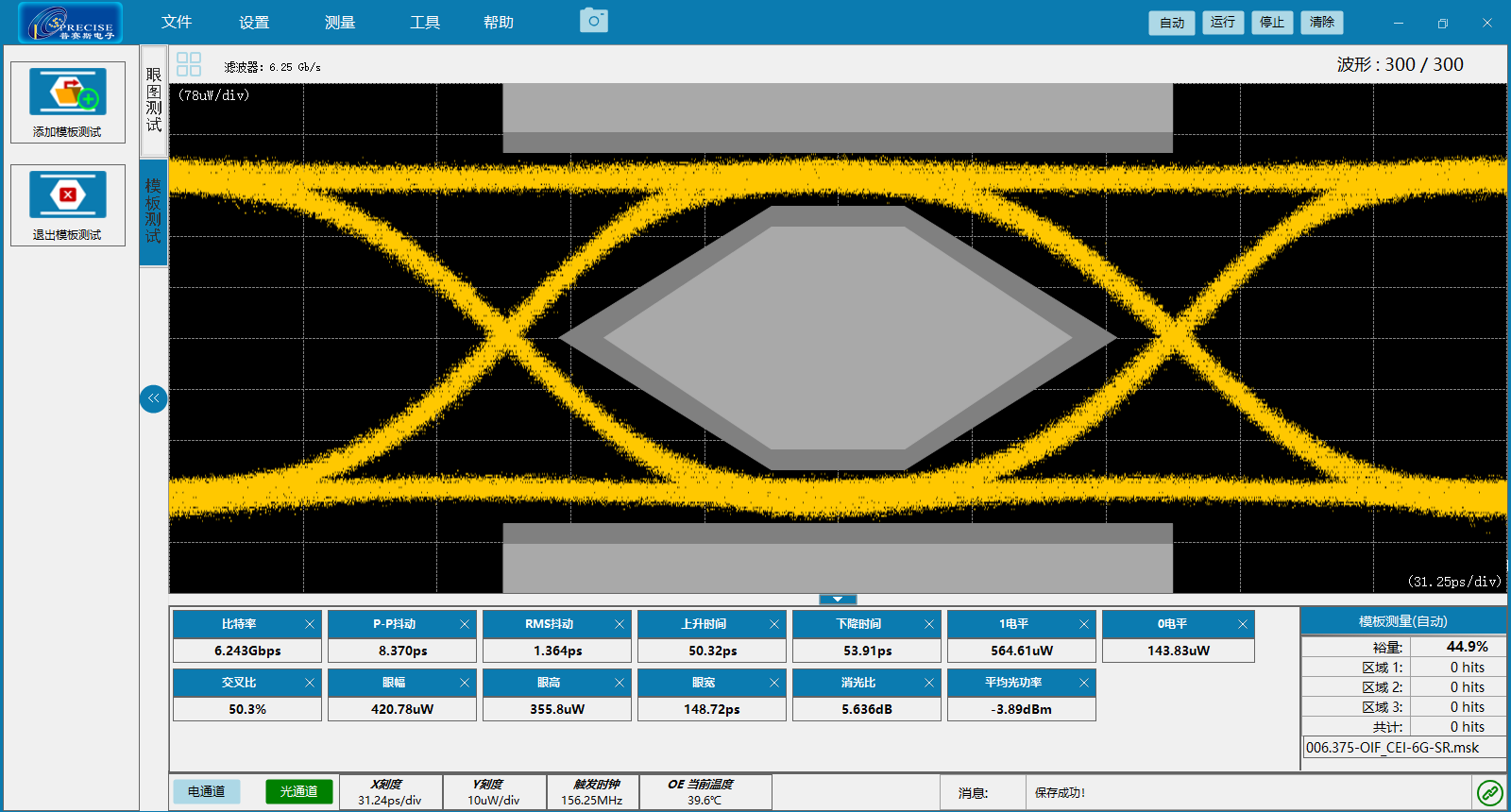Click the 区域 1 hits row

[1403, 668]
